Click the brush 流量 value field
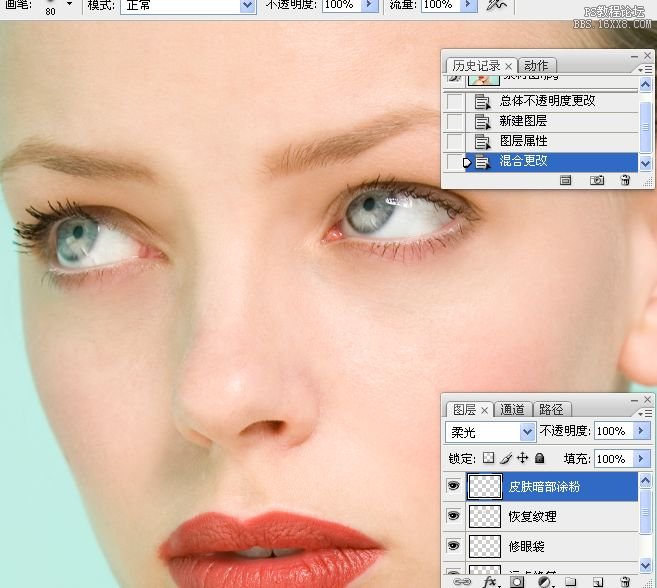The width and height of the screenshot is (657, 588). 440,5
